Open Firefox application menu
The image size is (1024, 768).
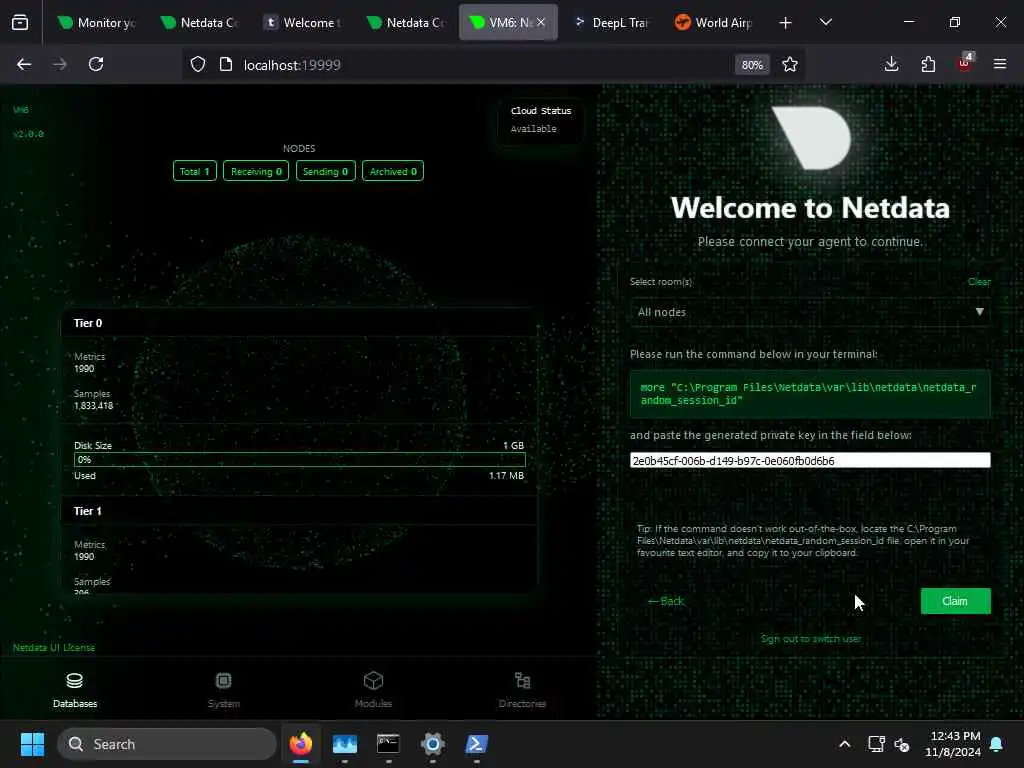point(1000,64)
